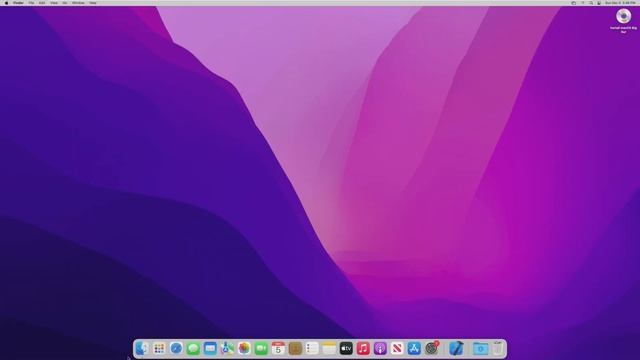Click the date and time in the menu bar

click(620, 3)
